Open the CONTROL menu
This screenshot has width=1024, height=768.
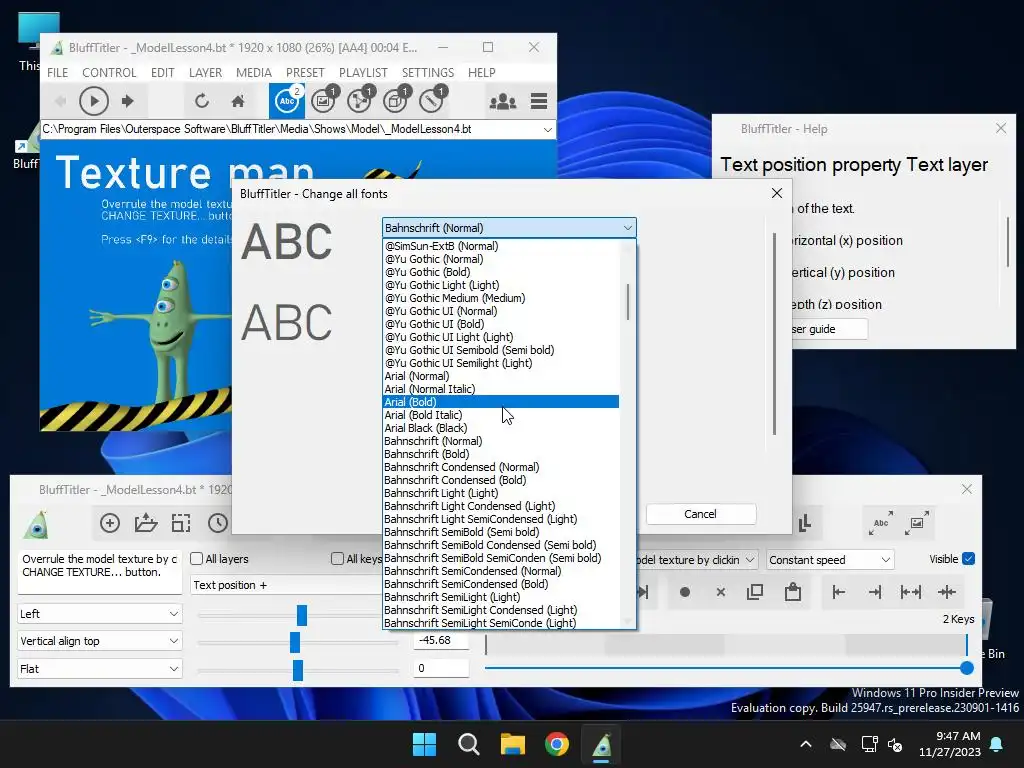point(109,72)
